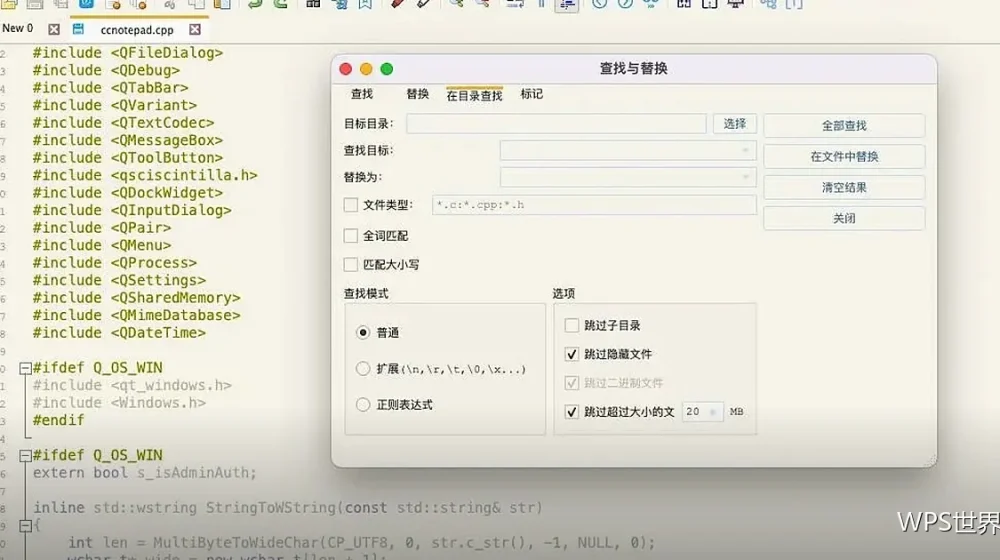Uncheck the 跳过超过大小的文 checkbox
Screen dimensions: 1000x560
pyautogui.click(x=571, y=412)
